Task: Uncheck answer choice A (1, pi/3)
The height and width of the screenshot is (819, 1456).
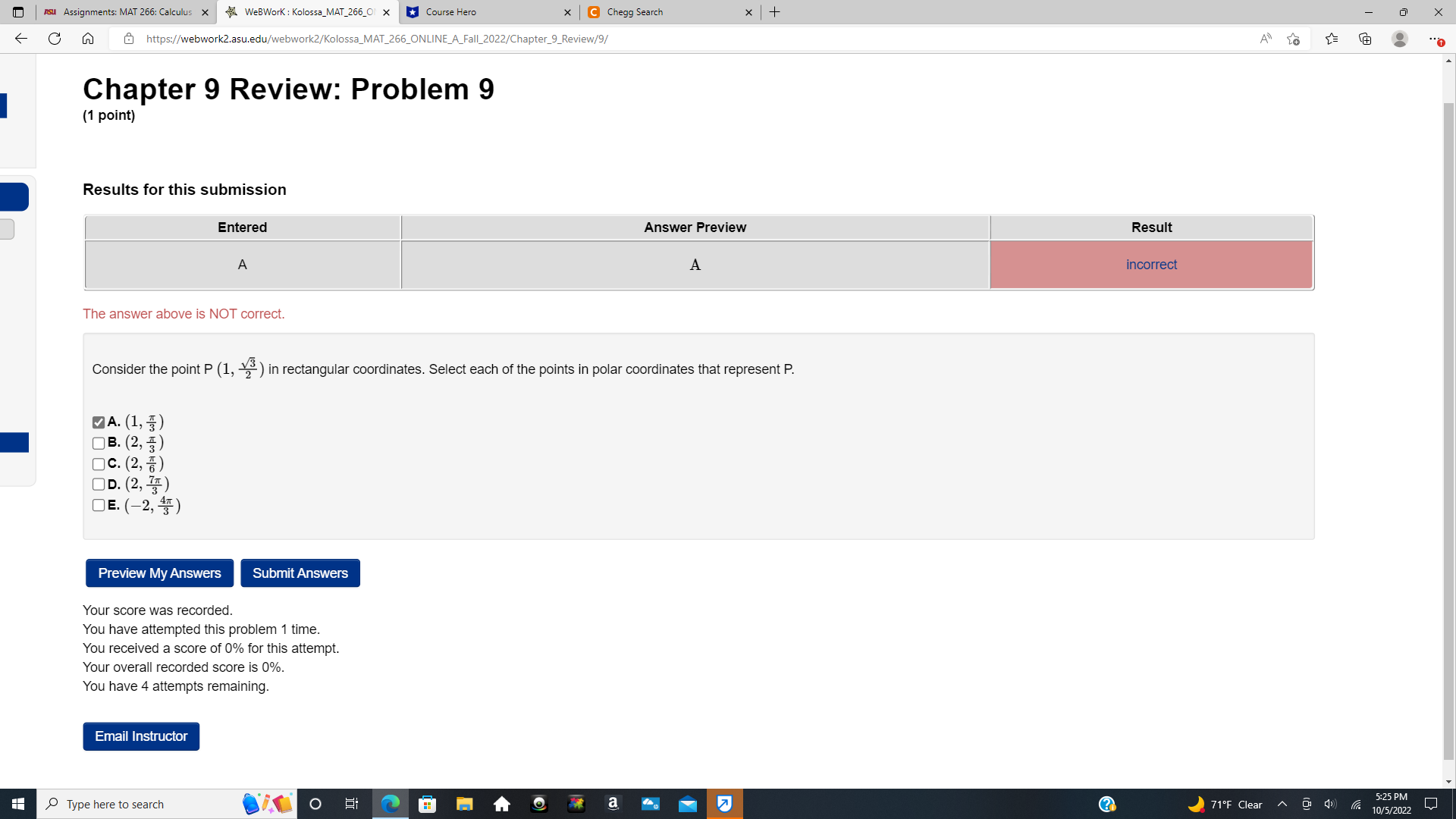Action: (x=98, y=422)
